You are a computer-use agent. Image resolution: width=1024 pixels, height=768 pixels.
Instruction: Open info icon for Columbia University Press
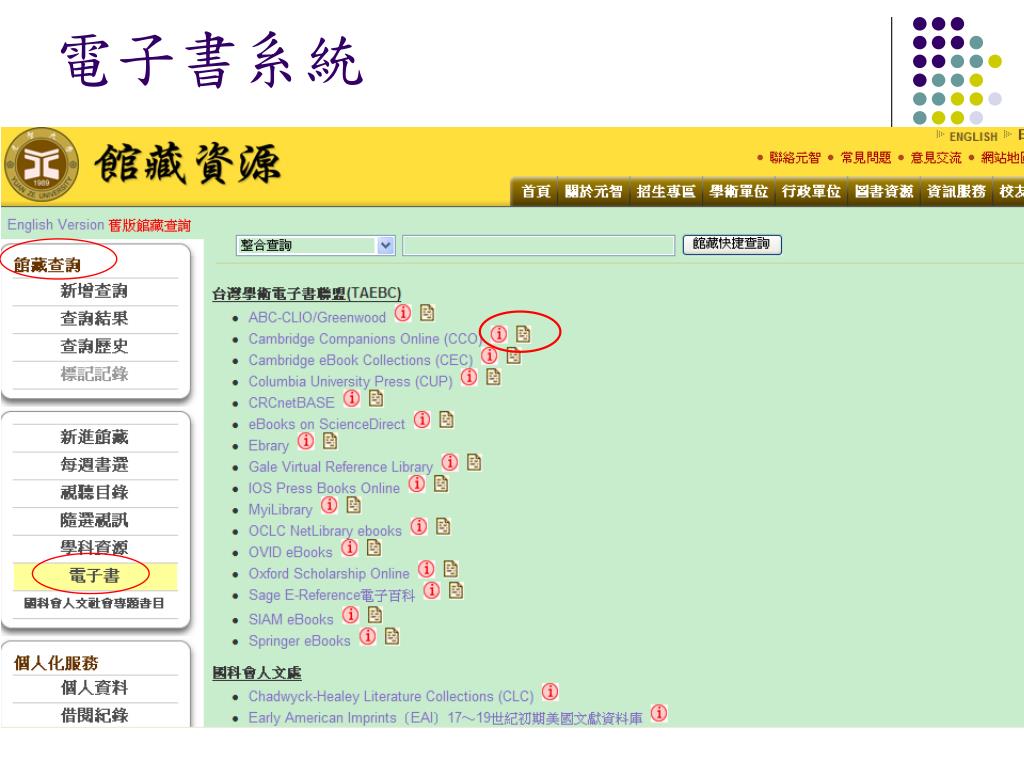(469, 377)
